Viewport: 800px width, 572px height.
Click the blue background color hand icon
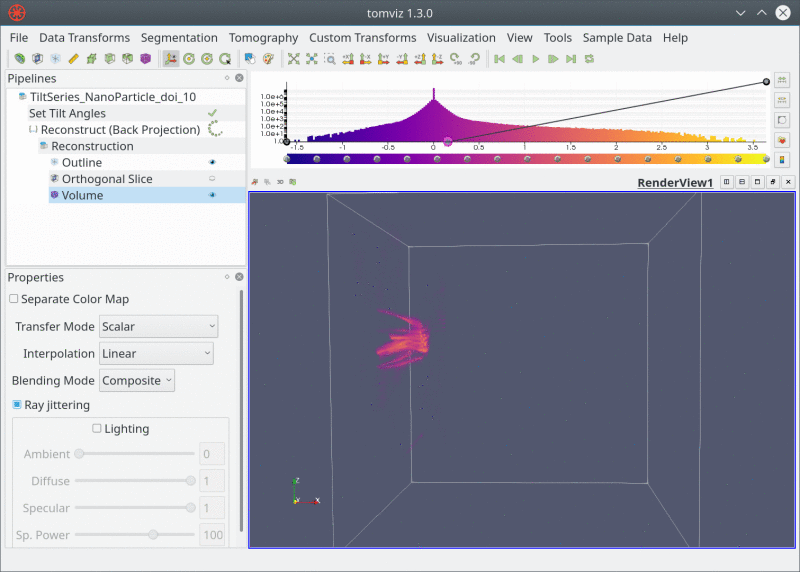tap(249, 59)
